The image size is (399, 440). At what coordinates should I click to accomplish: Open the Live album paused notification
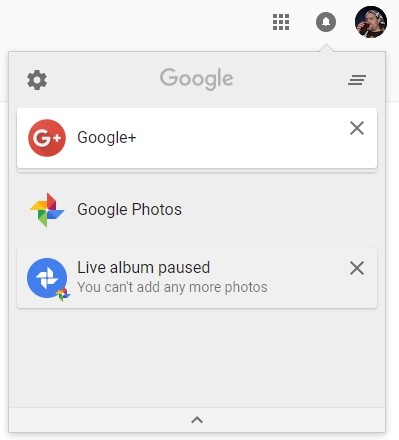197,278
